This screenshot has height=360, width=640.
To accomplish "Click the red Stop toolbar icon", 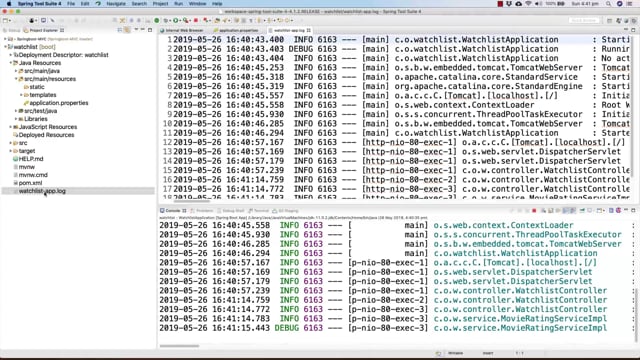I will click(x=196, y=20).
